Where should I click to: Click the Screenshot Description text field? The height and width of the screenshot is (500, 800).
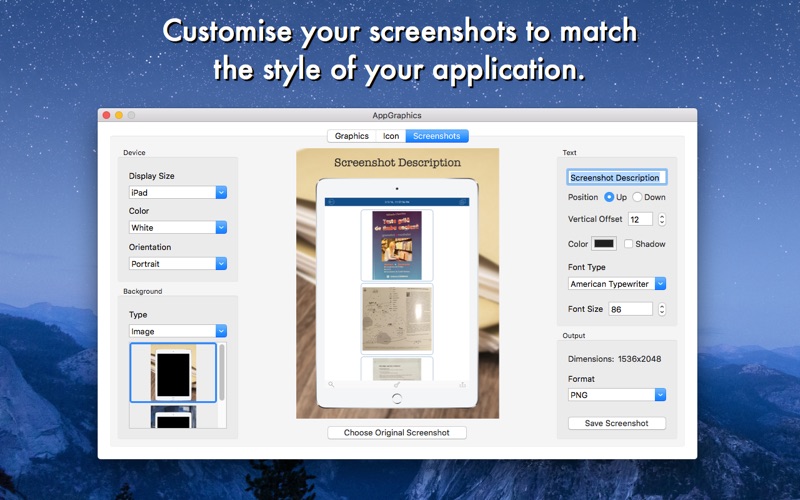[617, 178]
